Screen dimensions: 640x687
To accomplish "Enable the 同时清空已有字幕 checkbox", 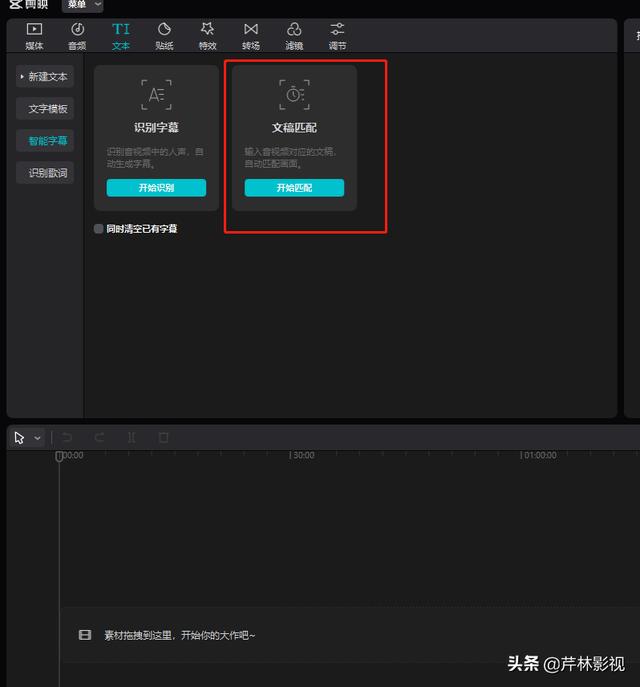I will [x=99, y=228].
